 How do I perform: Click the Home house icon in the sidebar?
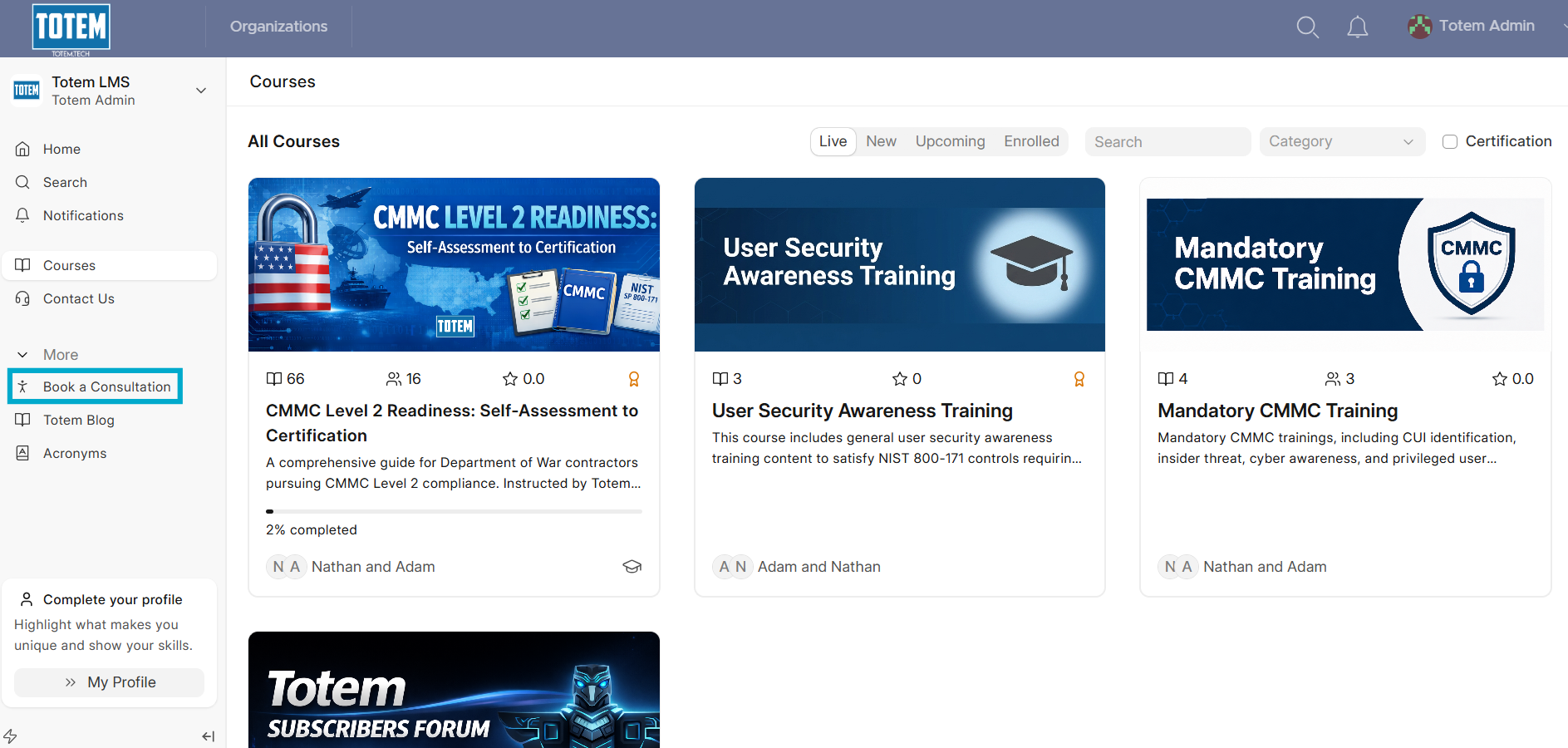[x=22, y=149]
